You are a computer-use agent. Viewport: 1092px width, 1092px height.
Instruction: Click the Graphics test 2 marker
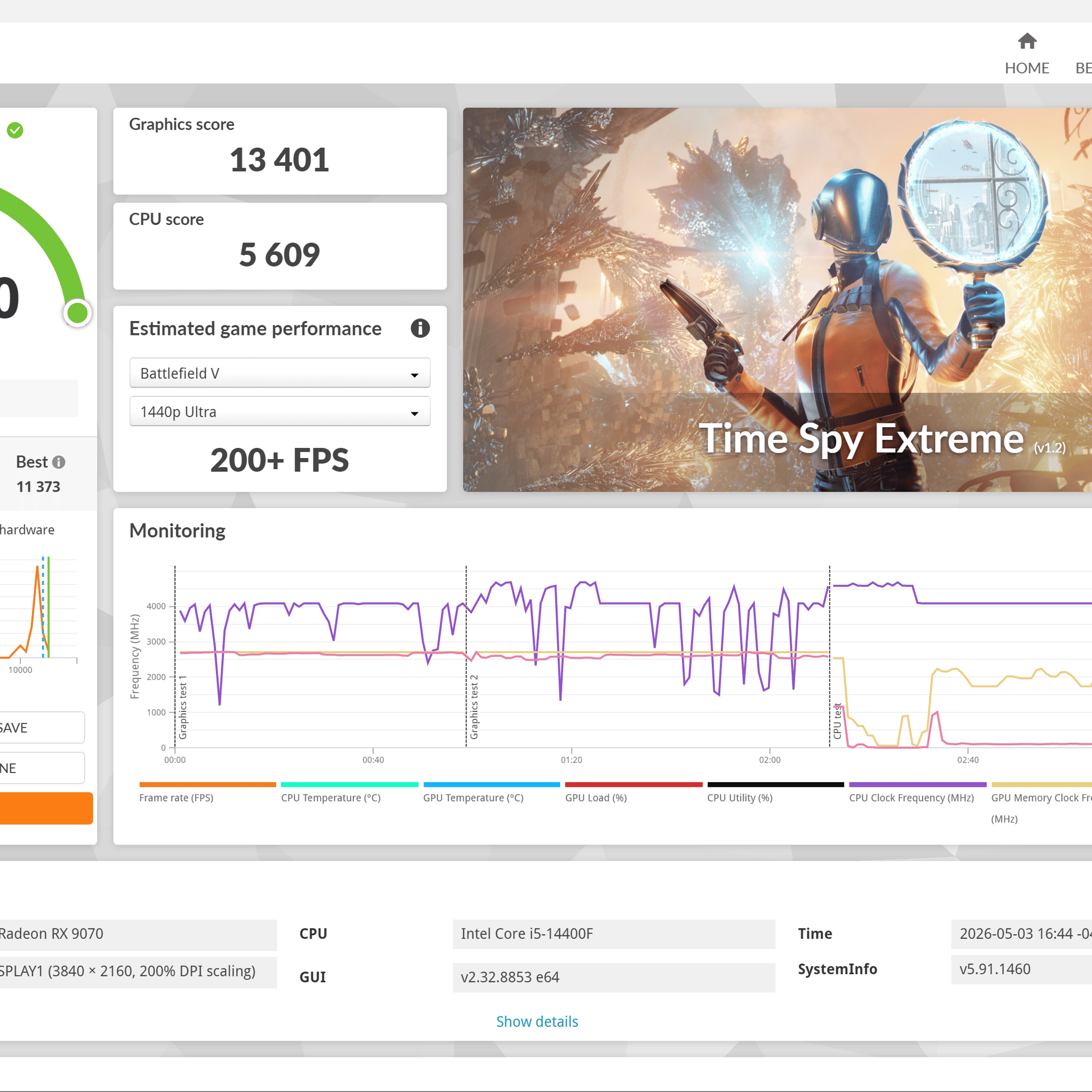pos(473,706)
